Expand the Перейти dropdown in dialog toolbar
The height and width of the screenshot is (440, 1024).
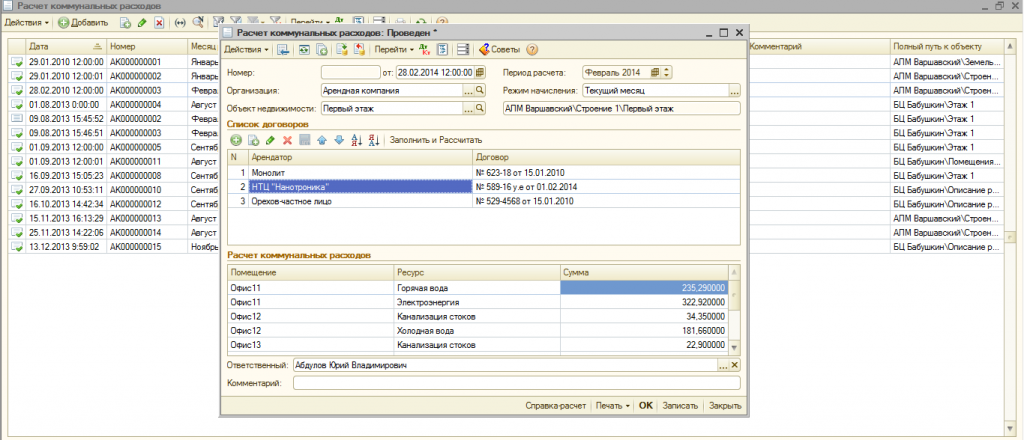[393, 49]
